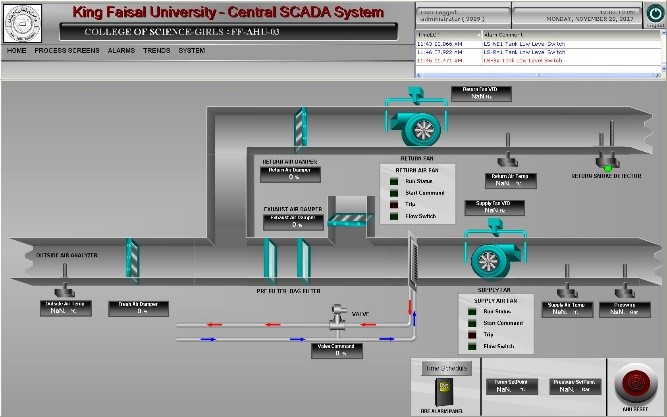Click the exhaust air damper louver graphic

click(351, 219)
